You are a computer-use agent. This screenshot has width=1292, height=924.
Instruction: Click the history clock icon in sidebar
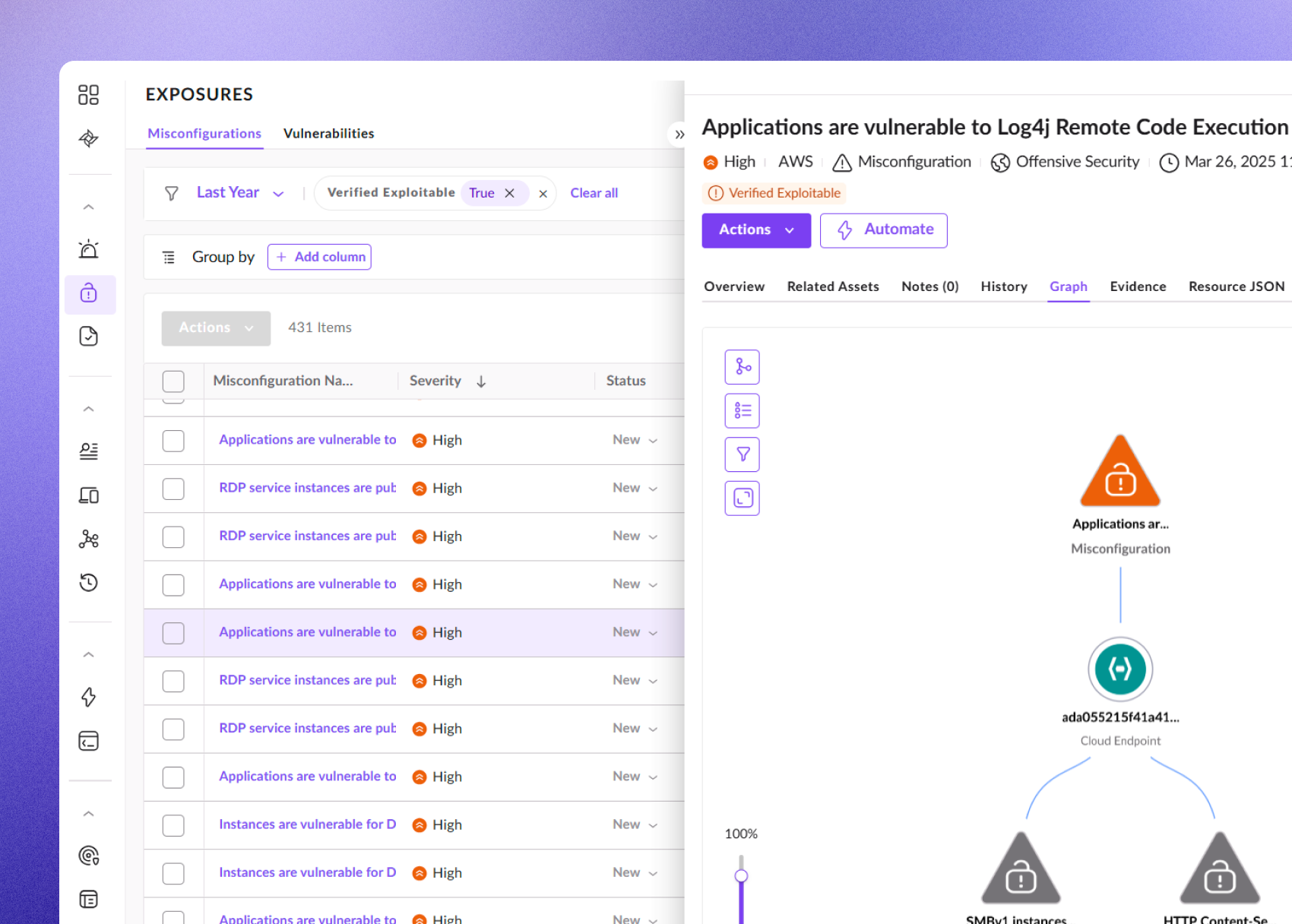pyautogui.click(x=89, y=583)
